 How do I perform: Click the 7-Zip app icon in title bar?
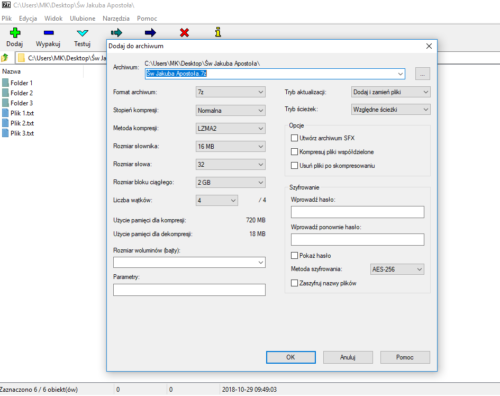point(6,5)
